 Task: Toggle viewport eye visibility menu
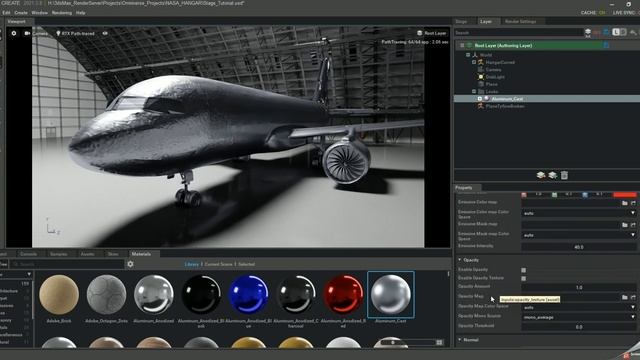(105, 33)
